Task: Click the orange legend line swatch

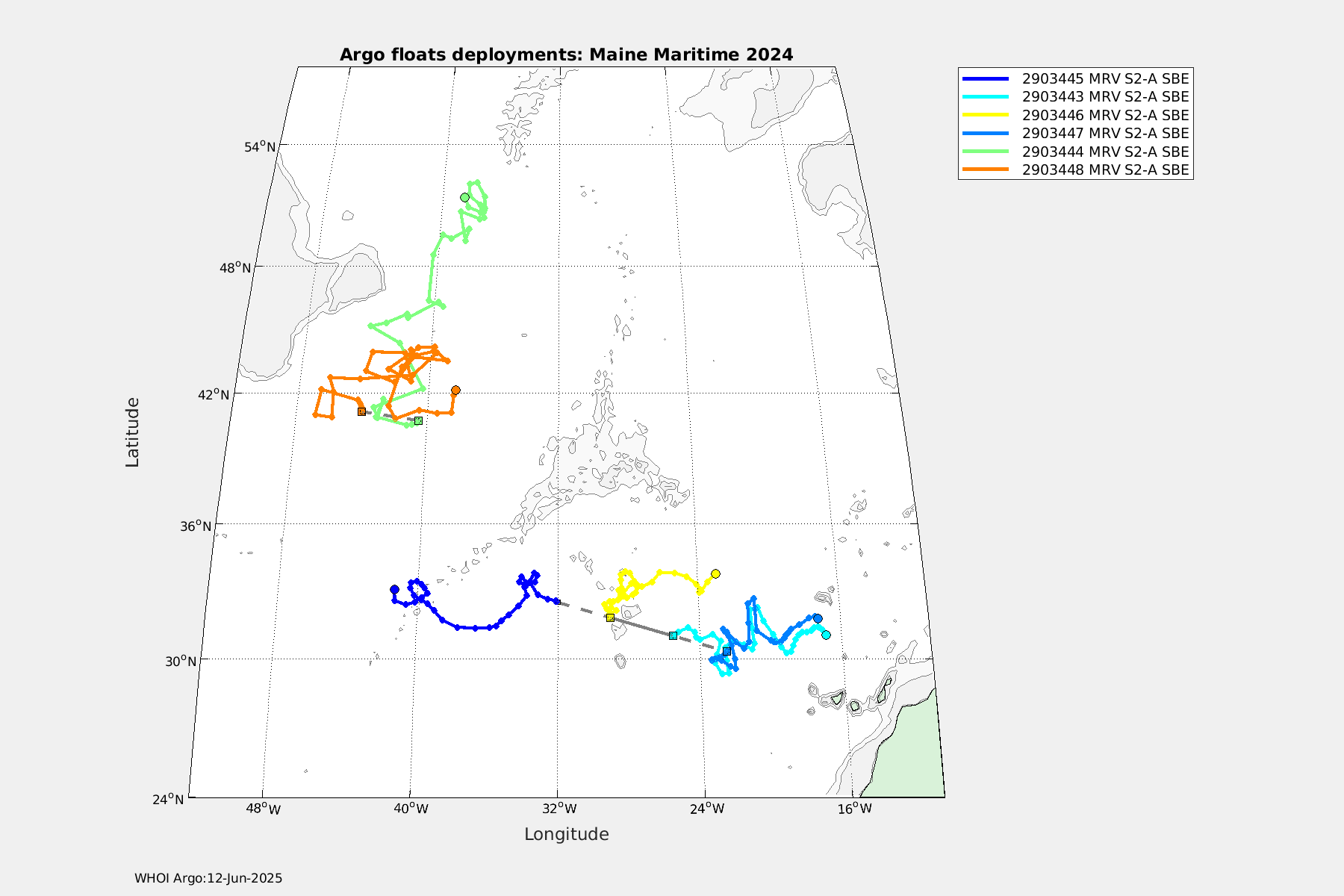Action: (986, 169)
